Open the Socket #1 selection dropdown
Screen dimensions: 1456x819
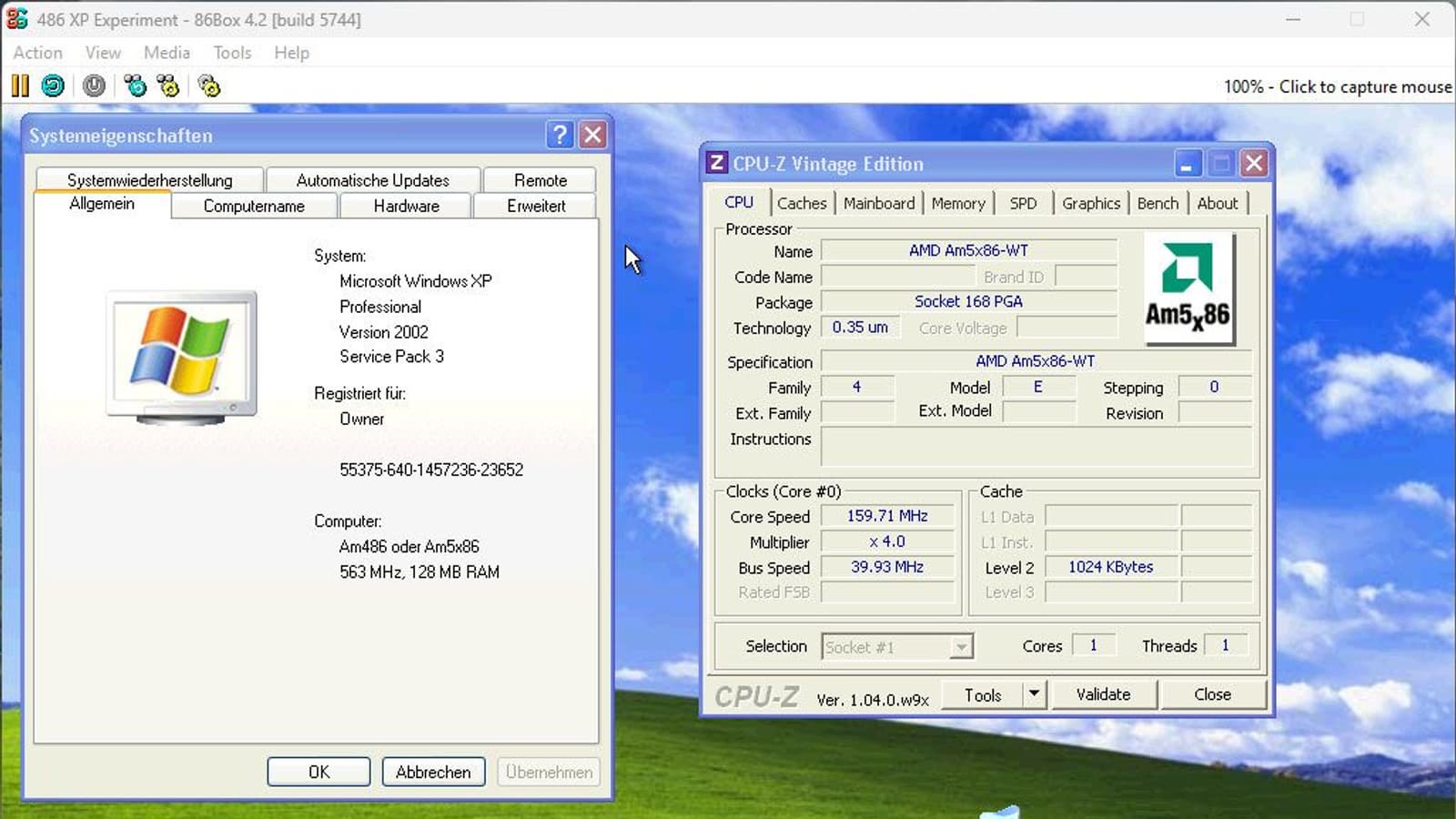click(960, 647)
